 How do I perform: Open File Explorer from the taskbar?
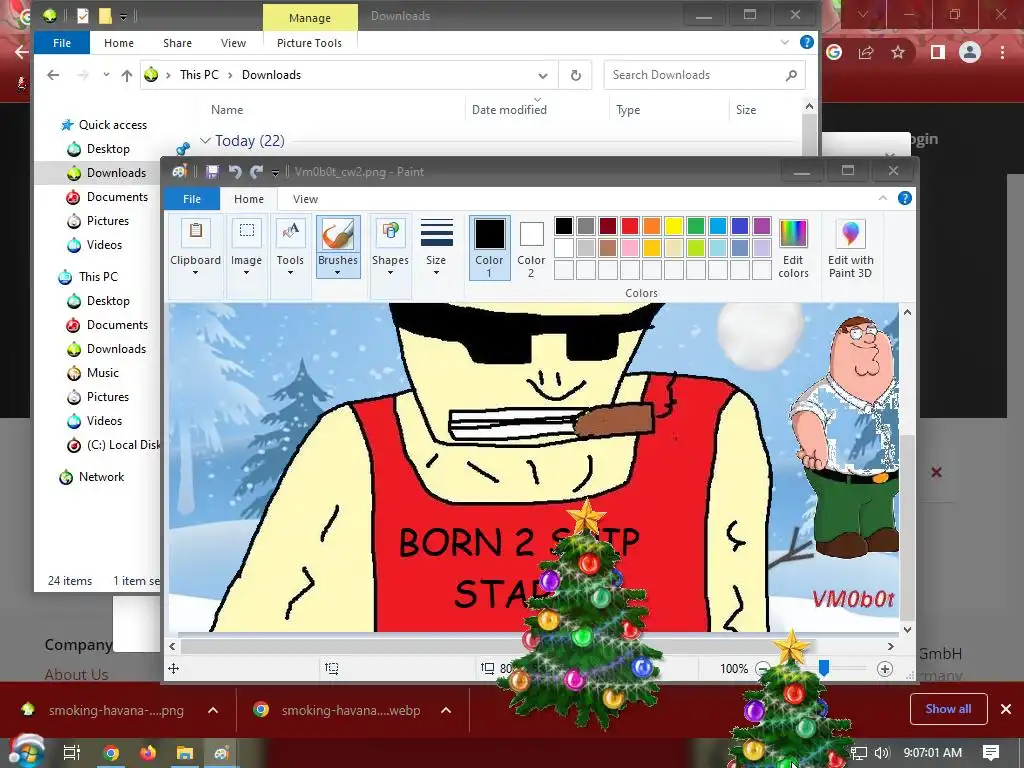185,753
